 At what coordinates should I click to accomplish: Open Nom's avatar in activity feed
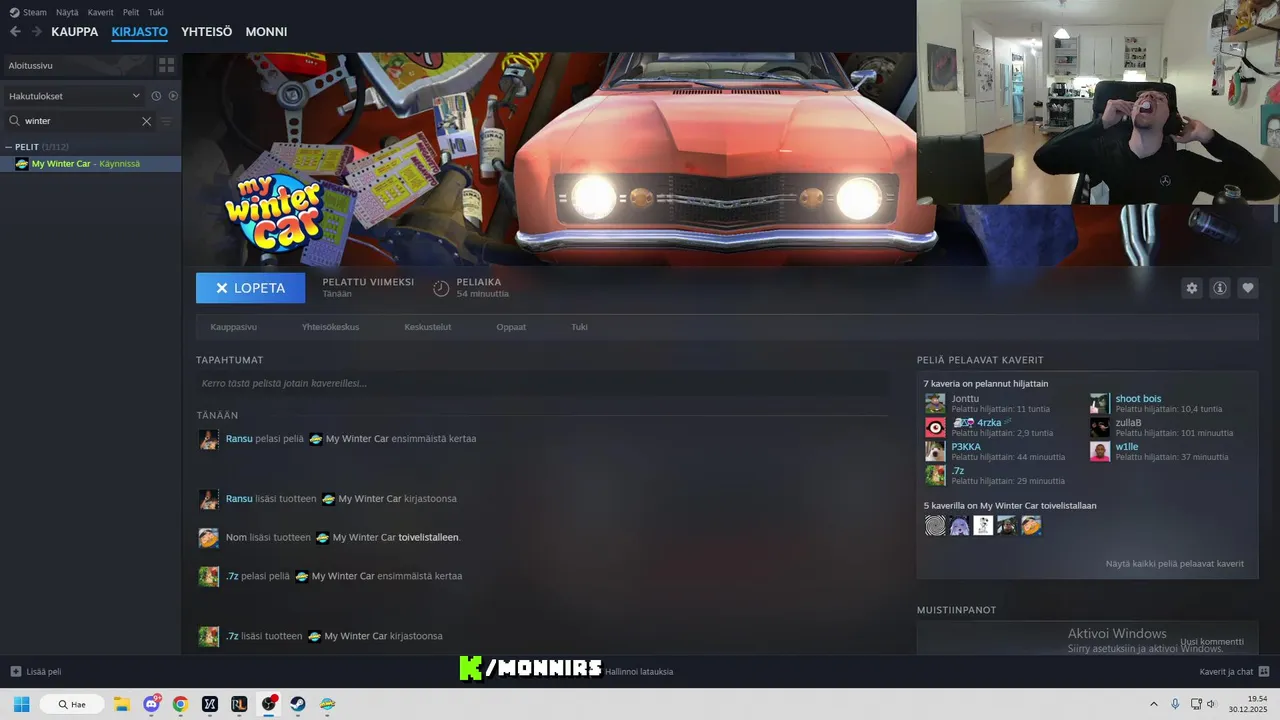tap(209, 538)
